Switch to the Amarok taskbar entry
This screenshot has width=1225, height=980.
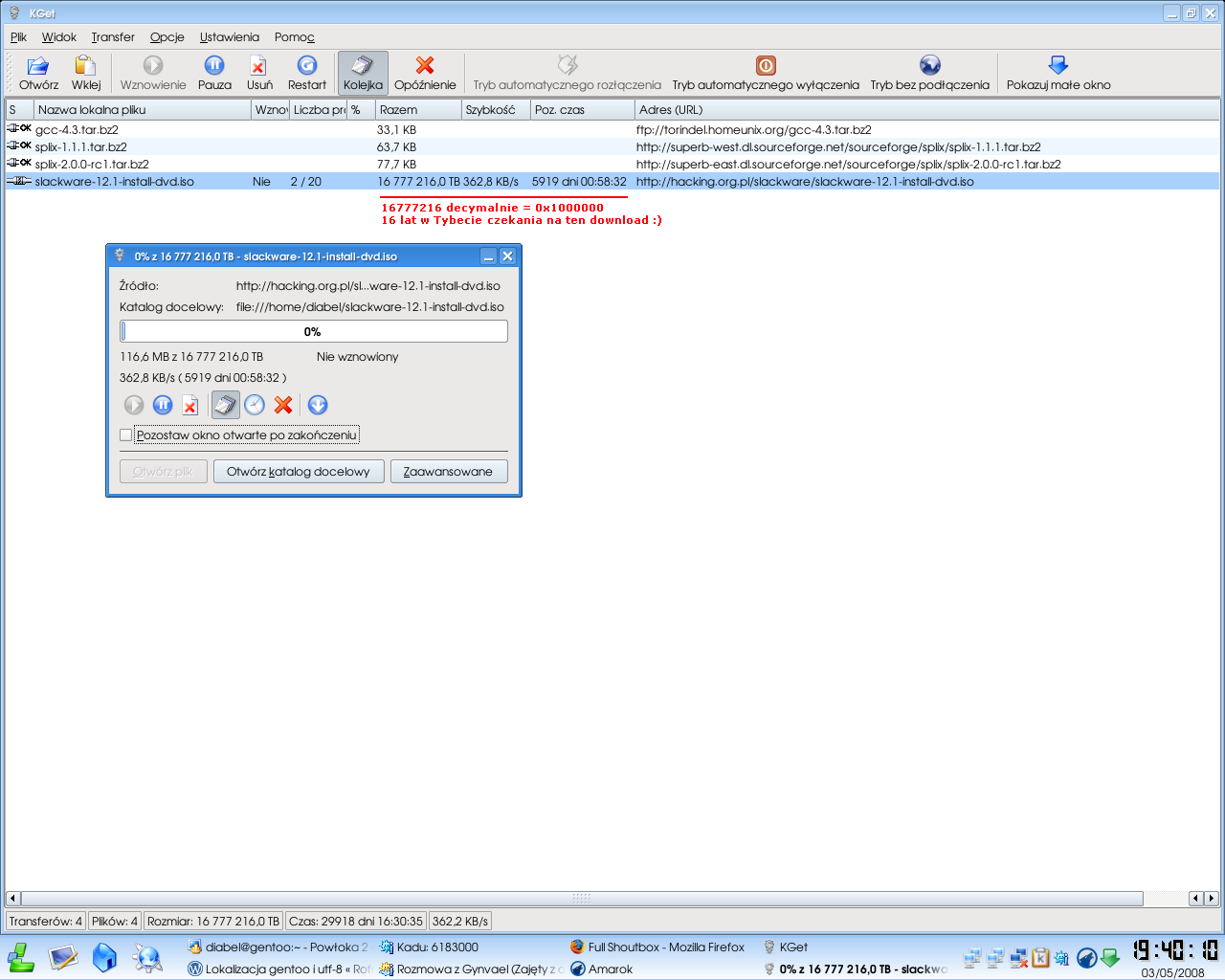(601, 969)
